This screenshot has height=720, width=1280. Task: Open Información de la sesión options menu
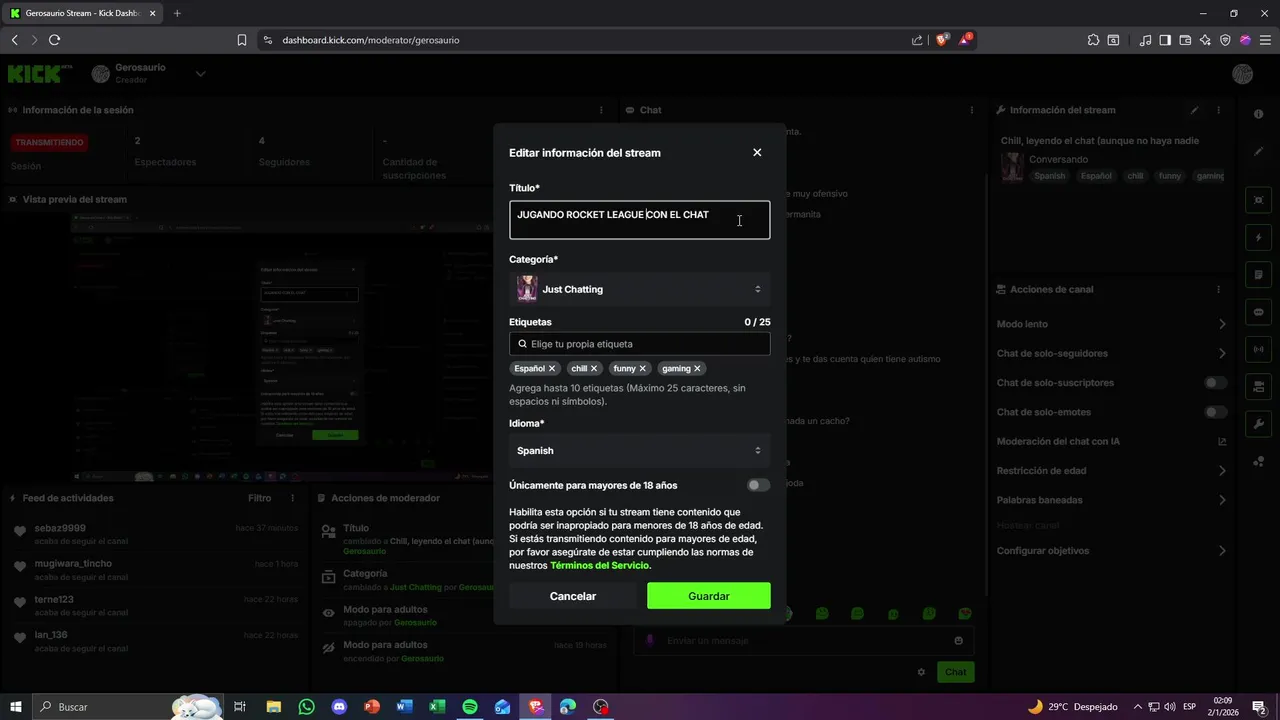click(x=601, y=110)
